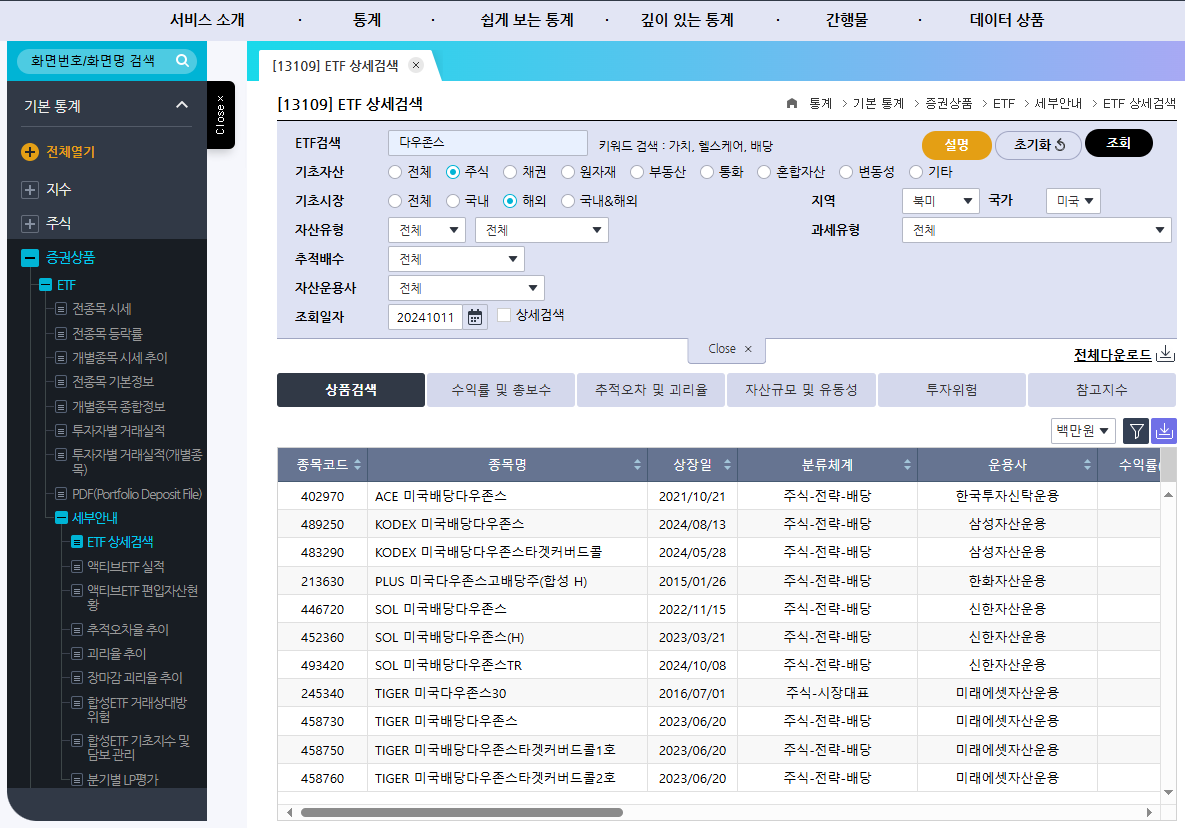This screenshot has height=828, width=1185.
Task: Sort by 분류체계 column arrows
Action: click(x=907, y=465)
